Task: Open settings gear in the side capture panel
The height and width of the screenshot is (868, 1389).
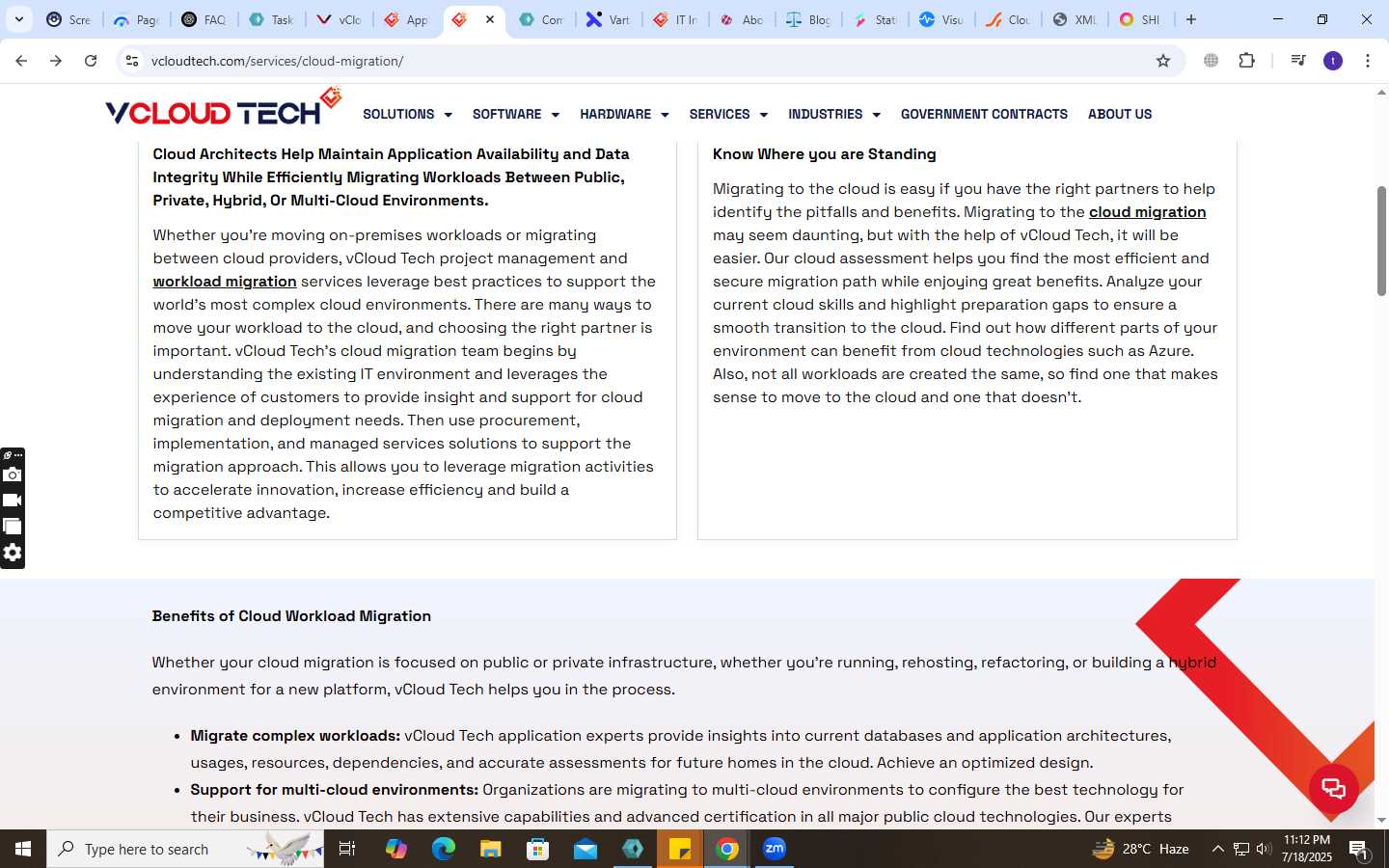Action: tap(13, 553)
